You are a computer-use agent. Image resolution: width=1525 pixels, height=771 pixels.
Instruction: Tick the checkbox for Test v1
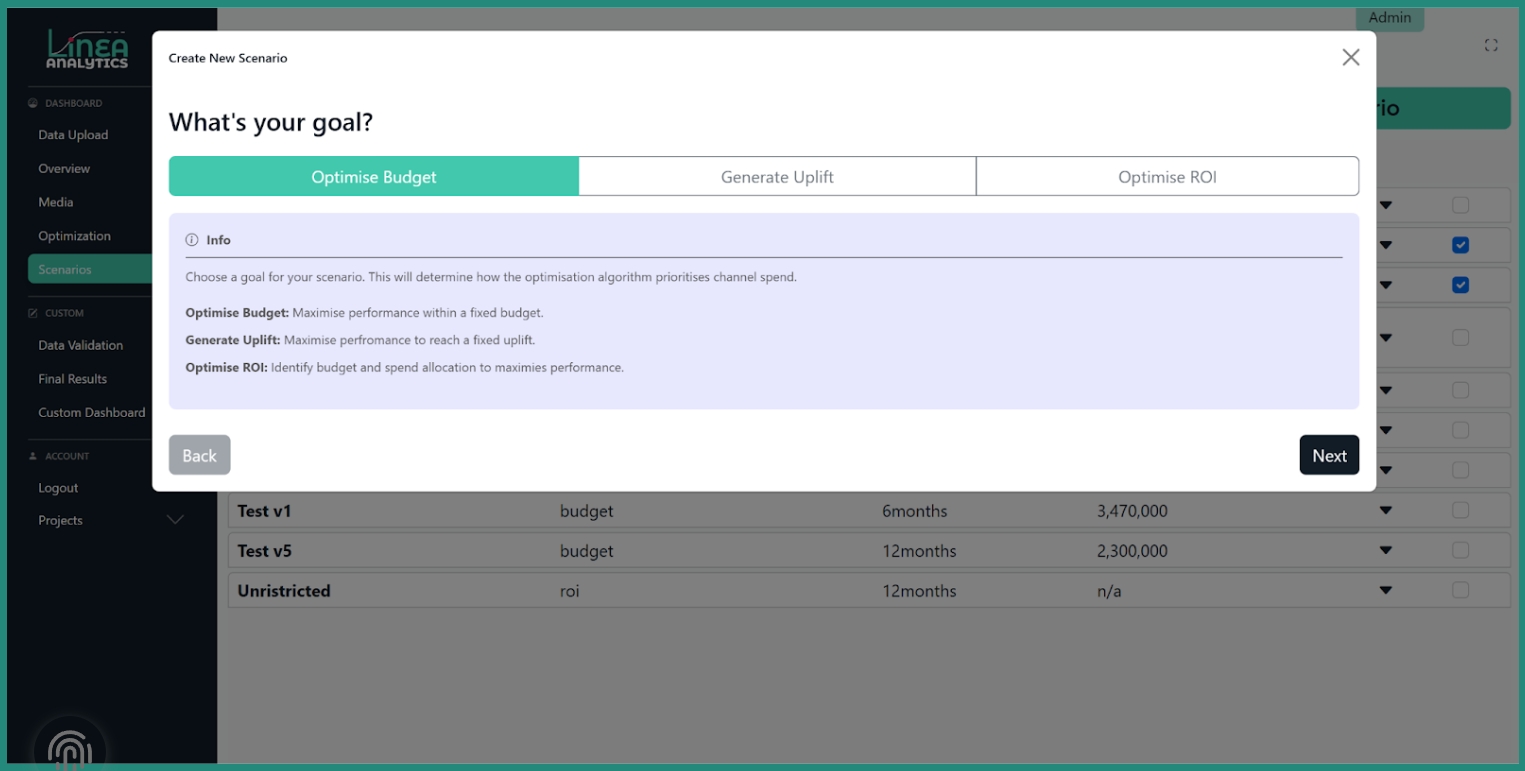[x=1460, y=511]
